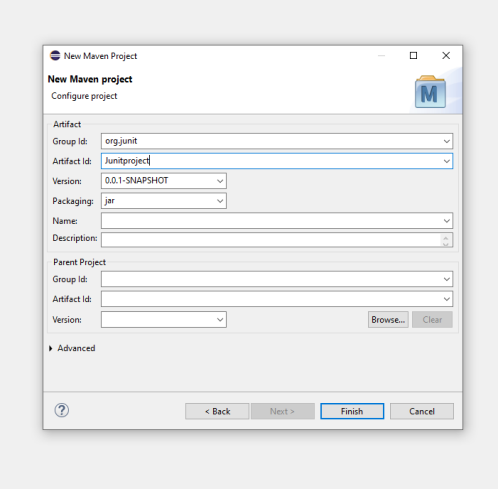Close the New Maven Project dialog

[446, 56]
